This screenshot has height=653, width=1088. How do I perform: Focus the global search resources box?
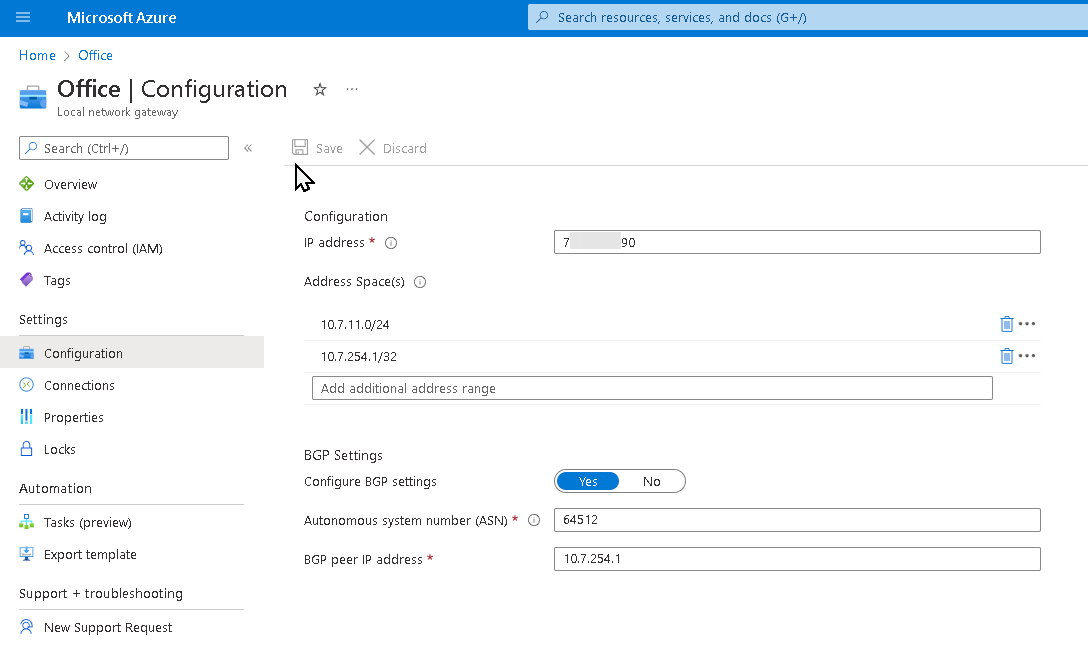pos(808,17)
